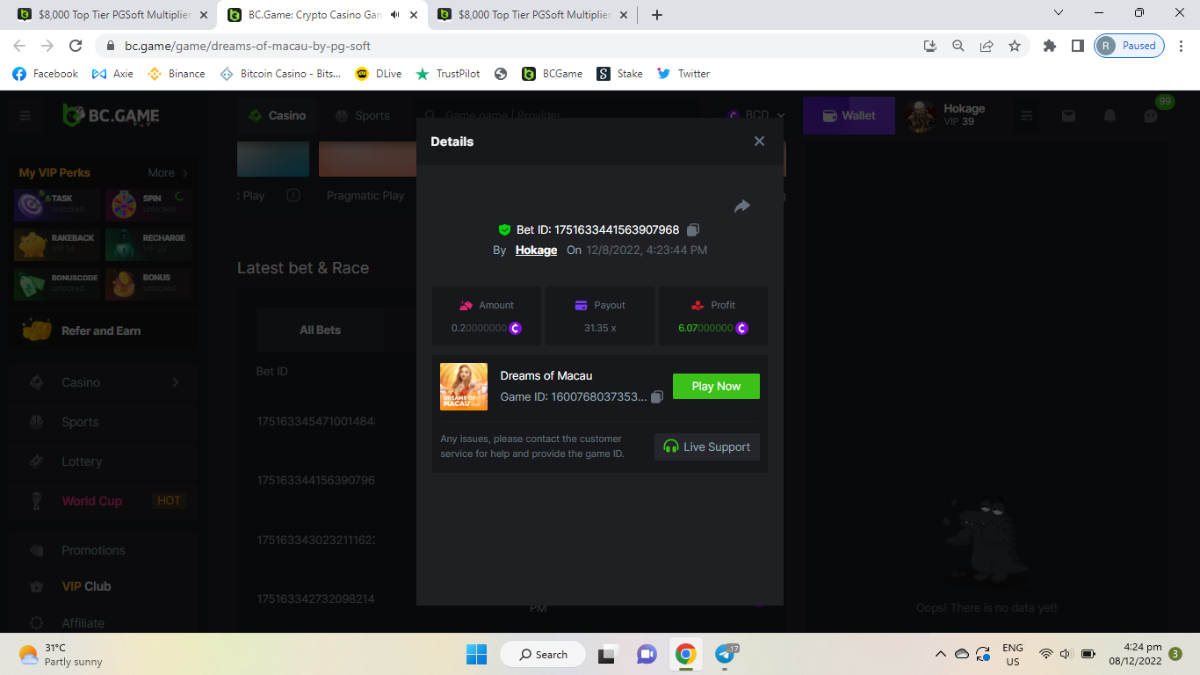Expand the BCD currency dropdown

click(x=757, y=116)
